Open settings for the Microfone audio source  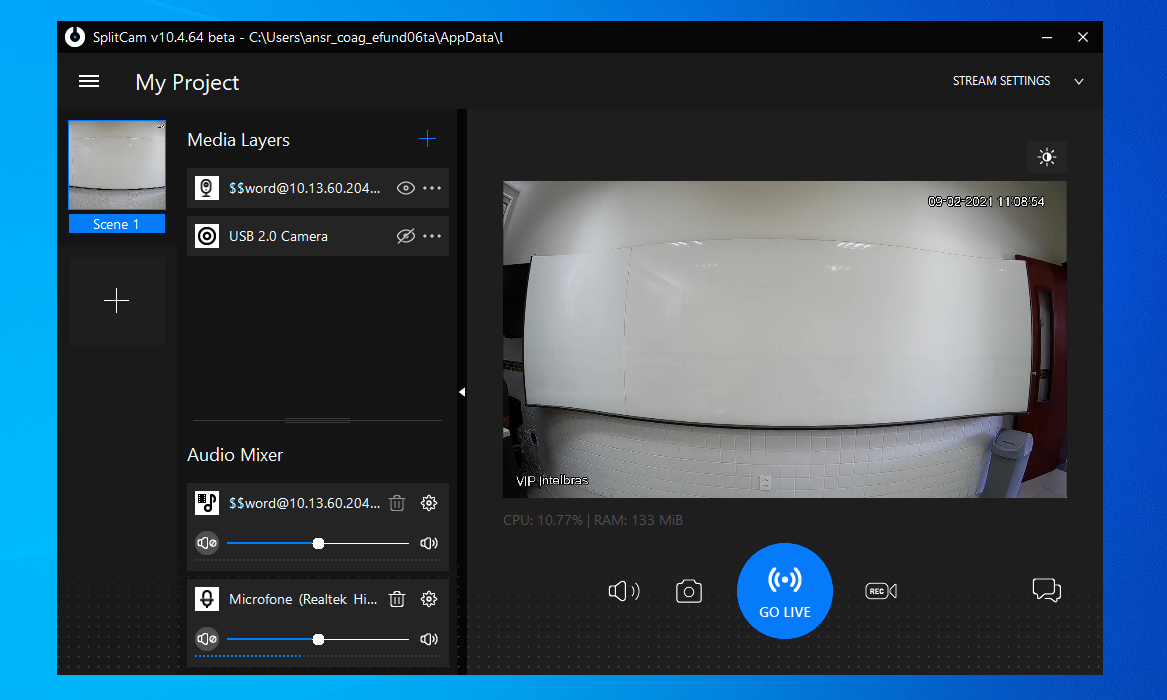(x=429, y=599)
